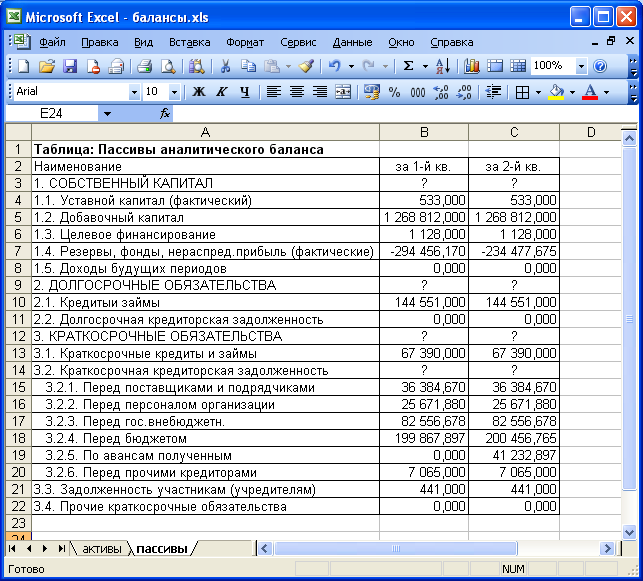Screen dimensions: 643x581
Task: Click the Paste clipboard icon
Action: click(271, 66)
